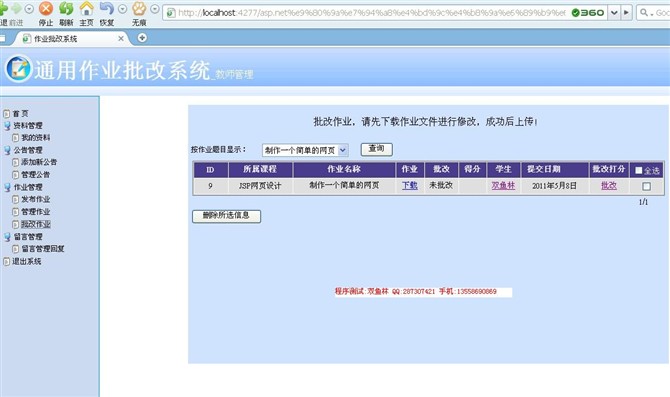670x397 pixels.
Task: Click the Refresh (刷新) toolbar icon
Action: tap(66, 9)
